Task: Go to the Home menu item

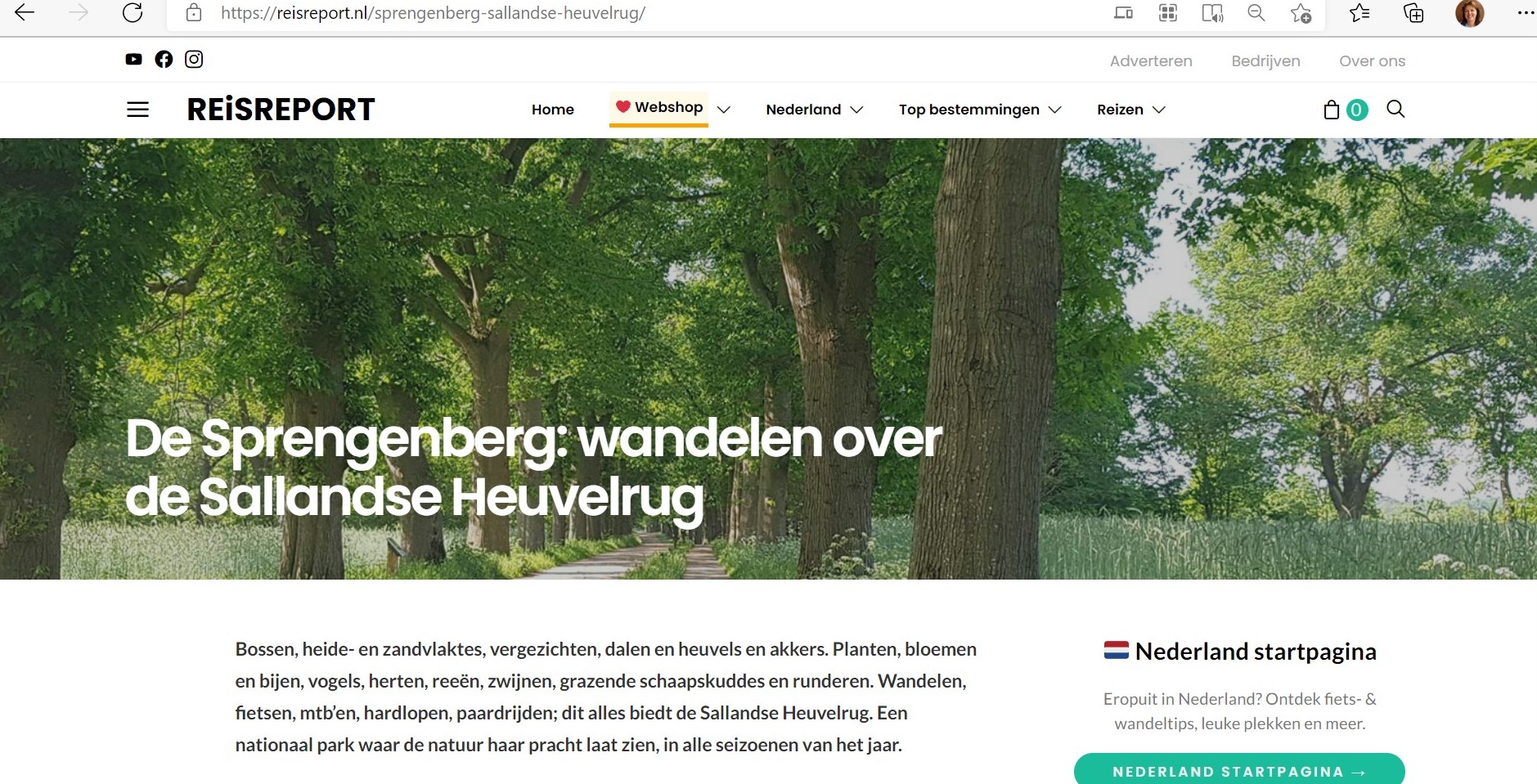Action: (x=553, y=110)
